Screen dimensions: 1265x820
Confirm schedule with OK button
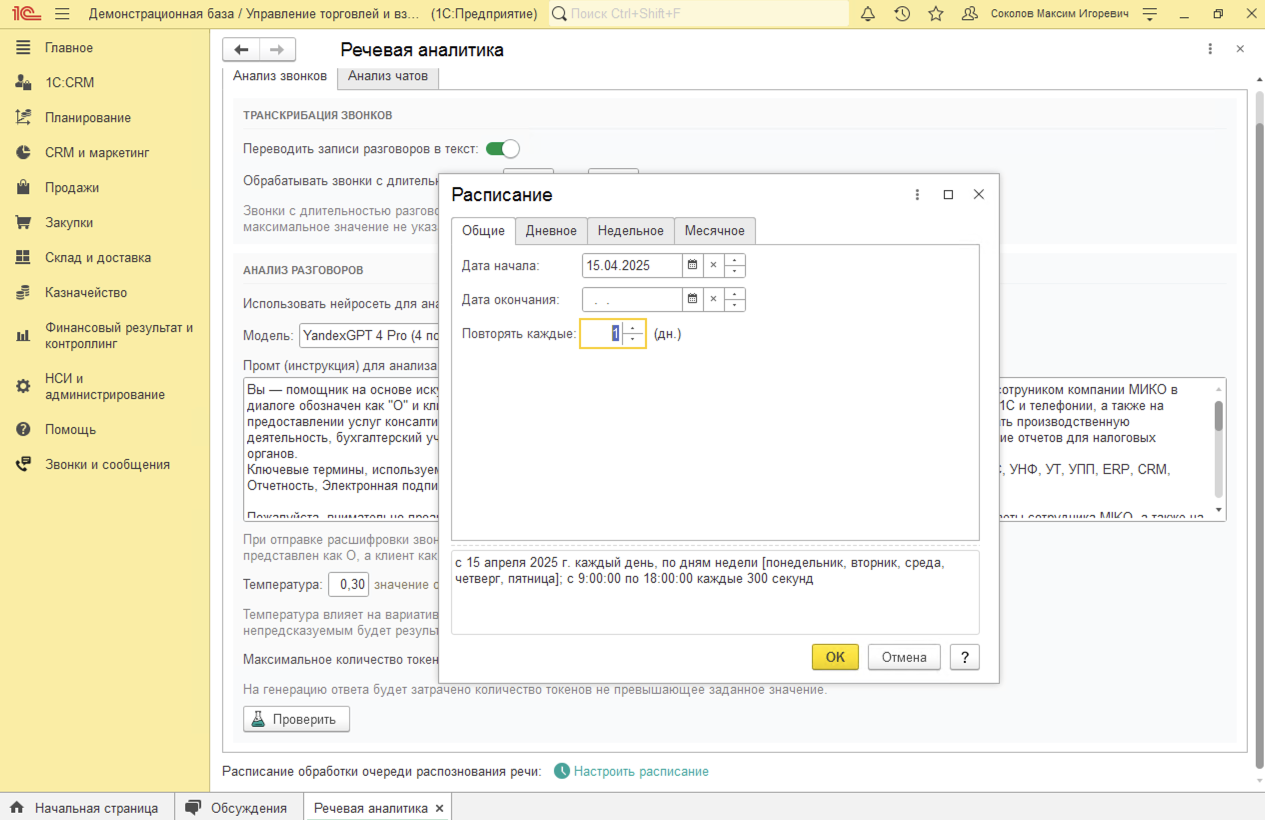point(835,657)
